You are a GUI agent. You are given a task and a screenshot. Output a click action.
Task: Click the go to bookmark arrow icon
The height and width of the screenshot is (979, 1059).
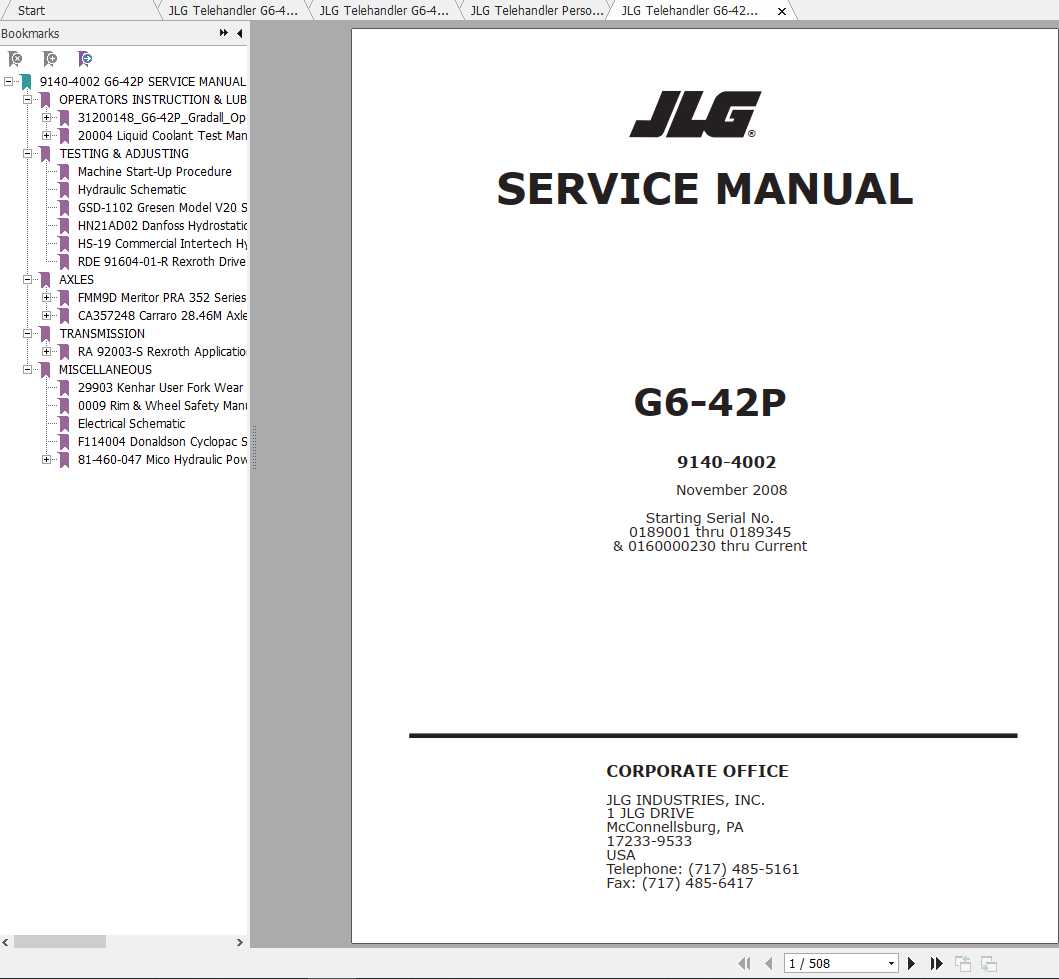[x=84, y=59]
